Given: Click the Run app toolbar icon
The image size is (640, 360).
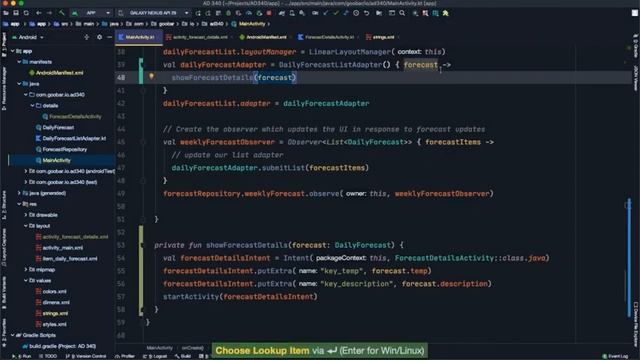Looking at the screenshot, I should tap(198, 13).
